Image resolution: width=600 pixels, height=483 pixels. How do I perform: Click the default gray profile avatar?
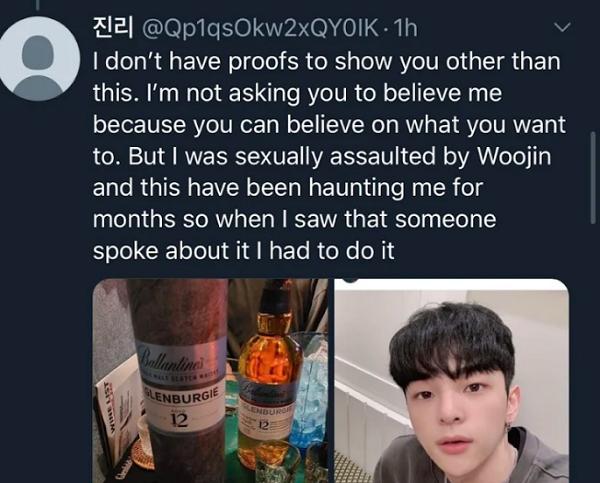pos(38,58)
